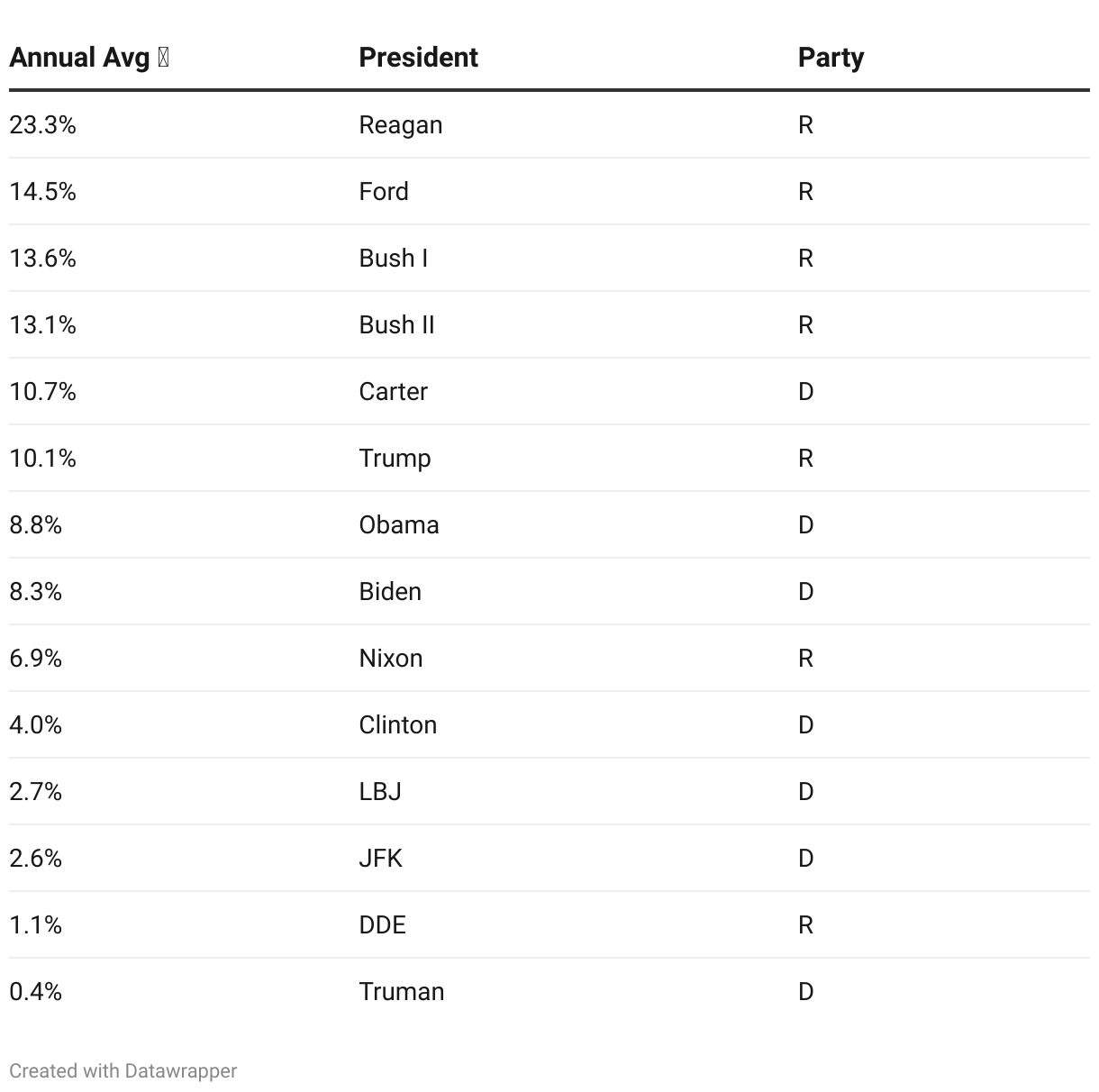The width and height of the screenshot is (1099, 1092).
Task: Click Carter in the President column
Action: tap(394, 392)
